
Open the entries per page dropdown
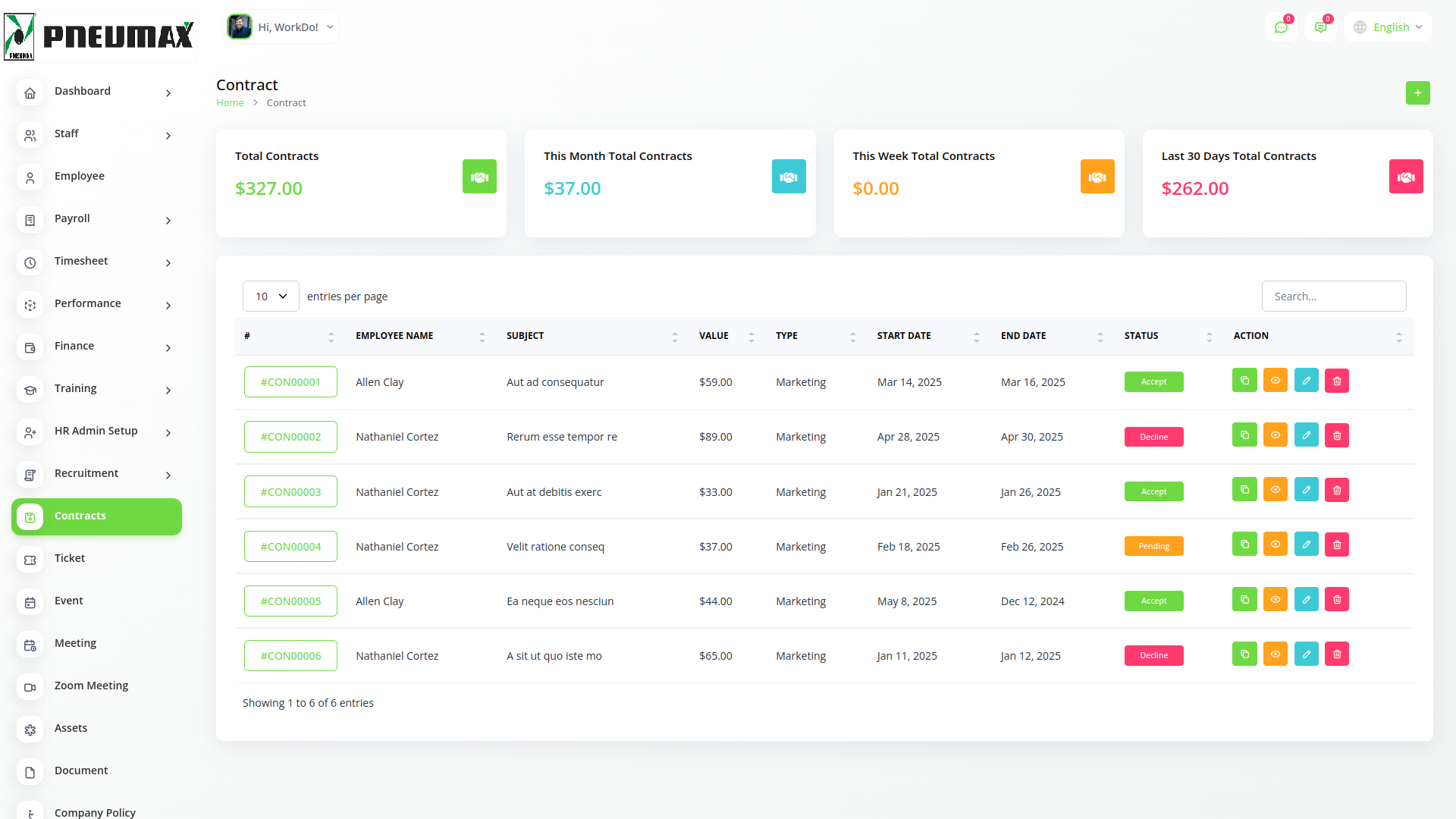coord(271,297)
